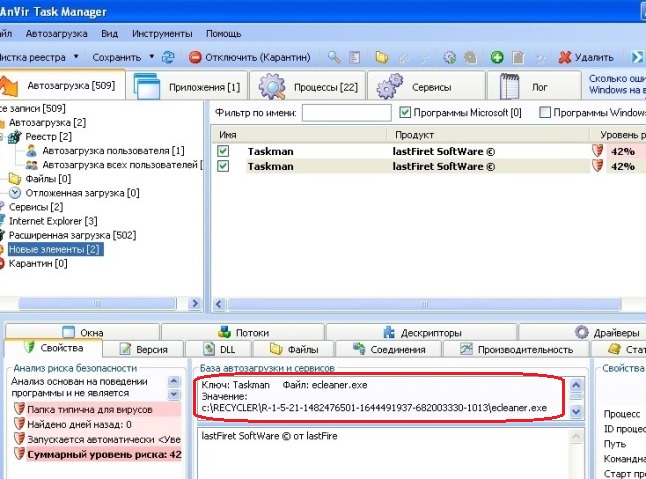Select Расширенная загрузка [502] tree item

click(73, 235)
